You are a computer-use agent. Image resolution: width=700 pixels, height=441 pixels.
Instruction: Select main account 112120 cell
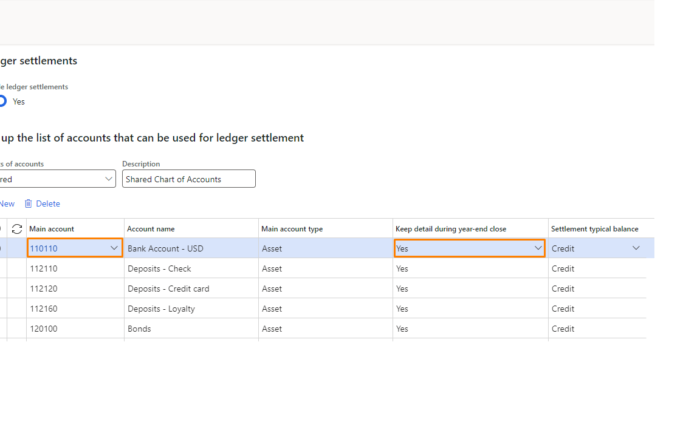75,288
